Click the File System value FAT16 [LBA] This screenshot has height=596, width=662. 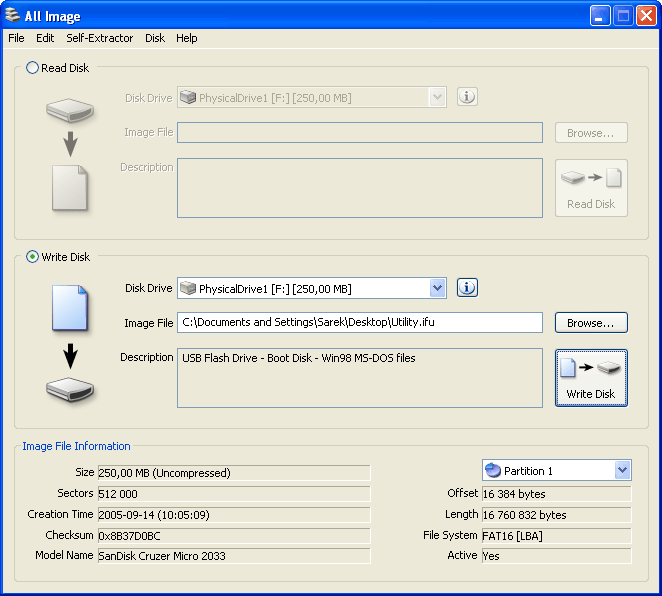point(556,536)
